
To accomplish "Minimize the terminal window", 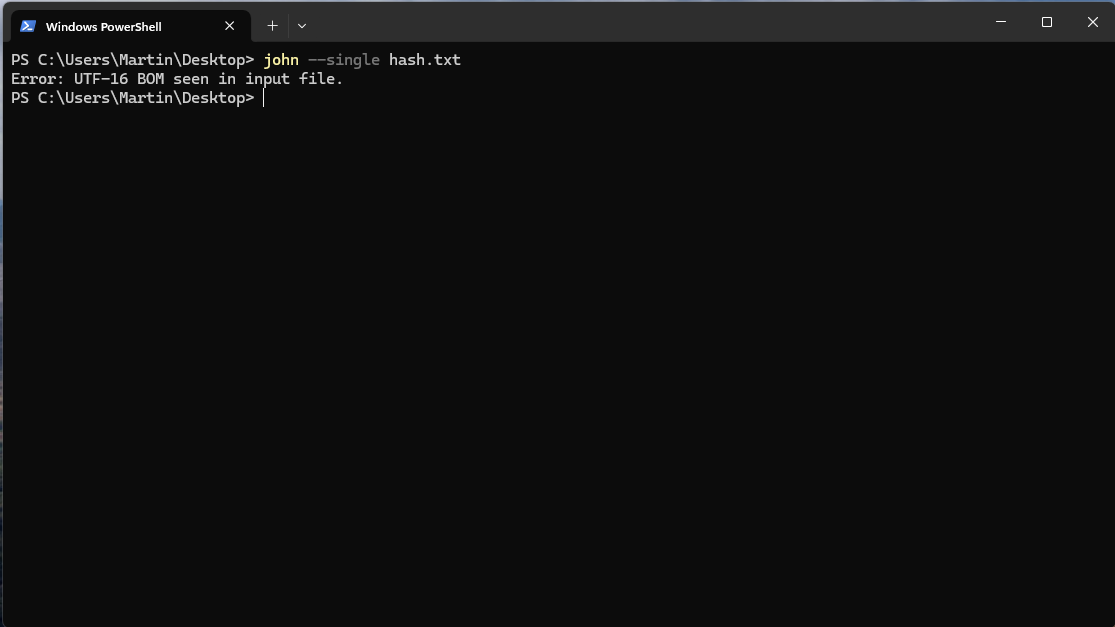I will [x=1001, y=22].
